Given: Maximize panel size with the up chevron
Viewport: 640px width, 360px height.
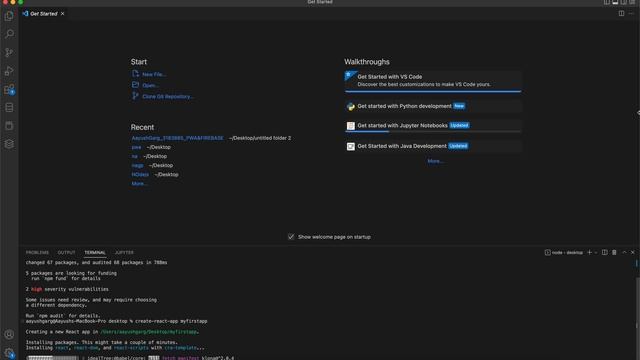Looking at the screenshot, I should click(x=624, y=253).
